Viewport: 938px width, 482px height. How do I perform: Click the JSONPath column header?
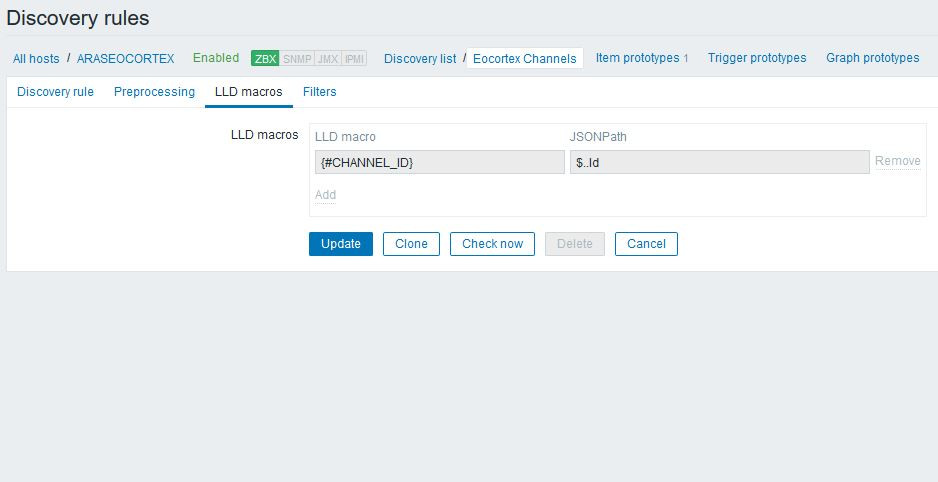[x=598, y=137]
